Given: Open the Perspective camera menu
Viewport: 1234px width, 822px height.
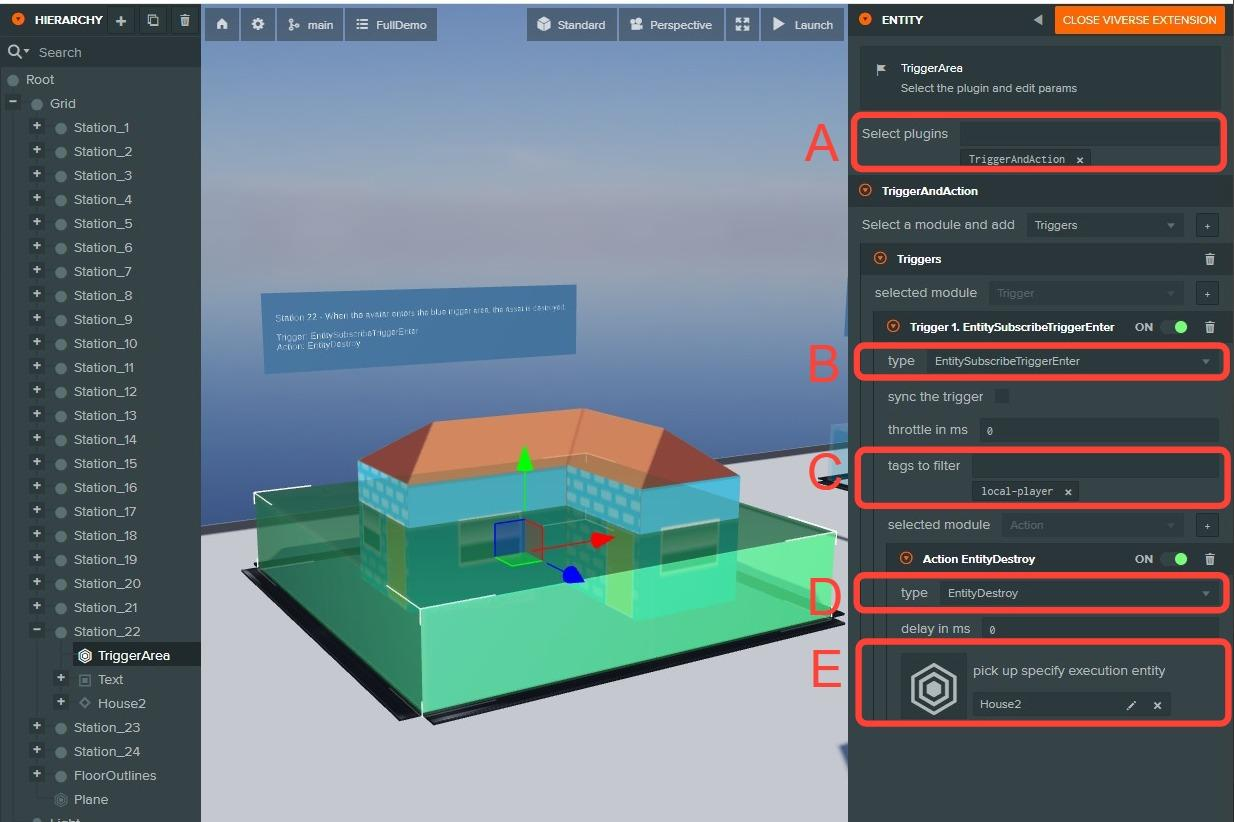Looking at the screenshot, I should click(x=670, y=25).
